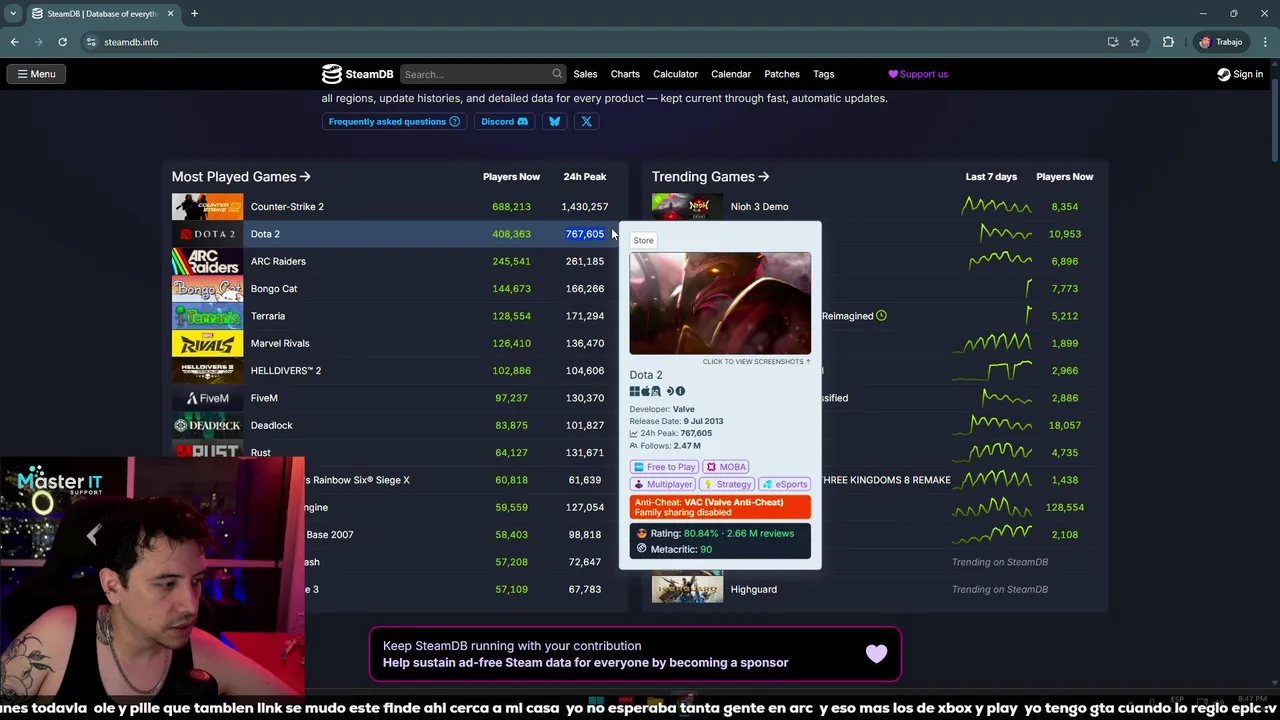1280x720 pixels.
Task: Open the Calculator menu item
Action: tap(675, 74)
